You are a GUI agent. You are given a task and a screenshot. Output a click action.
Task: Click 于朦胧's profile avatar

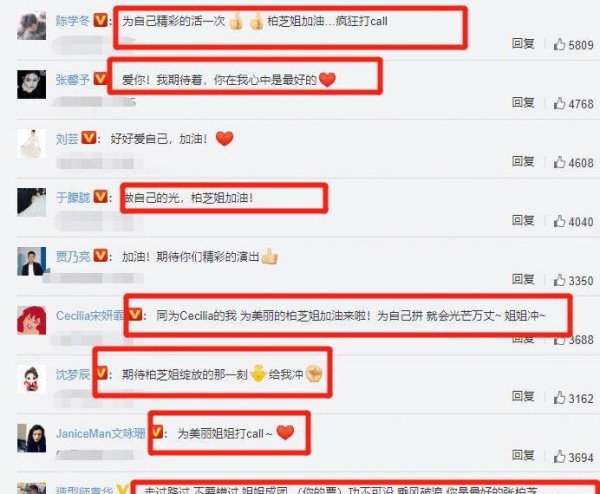(31, 202)
